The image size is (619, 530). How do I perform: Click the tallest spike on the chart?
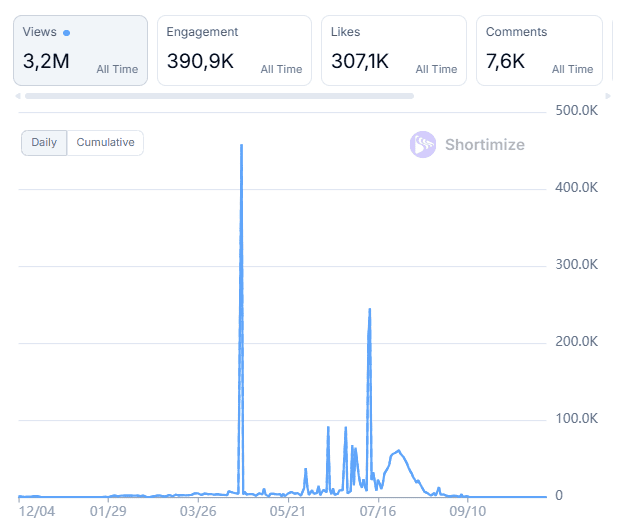241,147
